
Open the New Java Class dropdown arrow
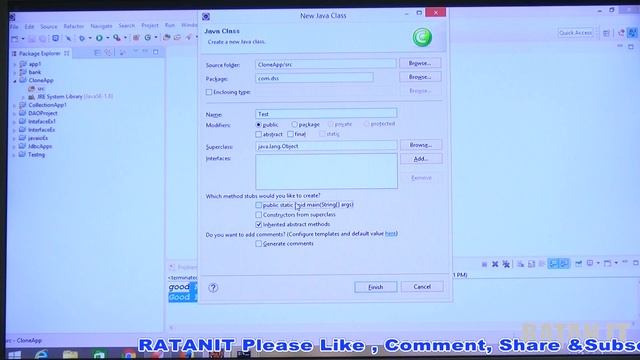[x=156, y=38]
